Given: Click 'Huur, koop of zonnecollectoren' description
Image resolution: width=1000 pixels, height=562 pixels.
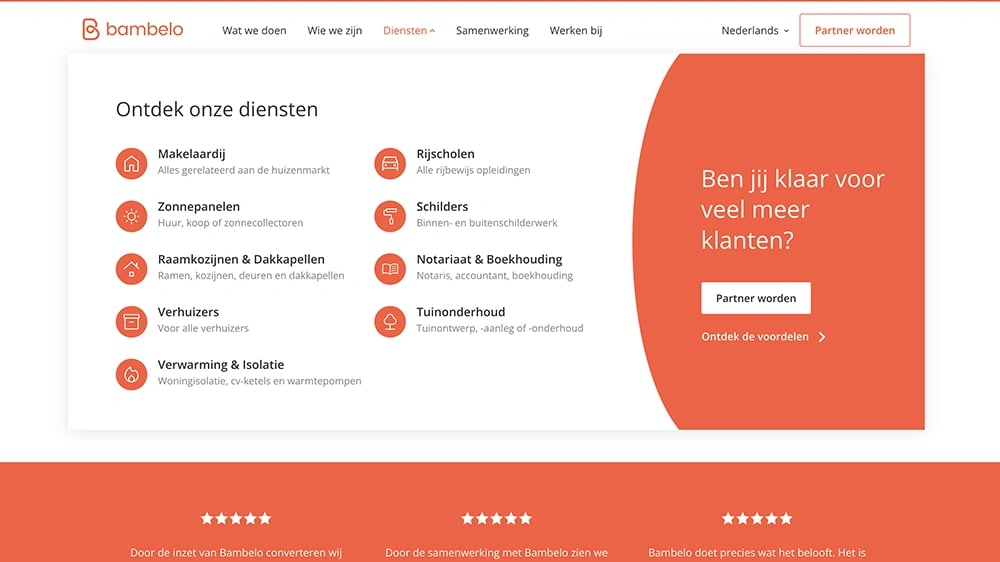Looking at the screenshot, I should tap(230, 223).
